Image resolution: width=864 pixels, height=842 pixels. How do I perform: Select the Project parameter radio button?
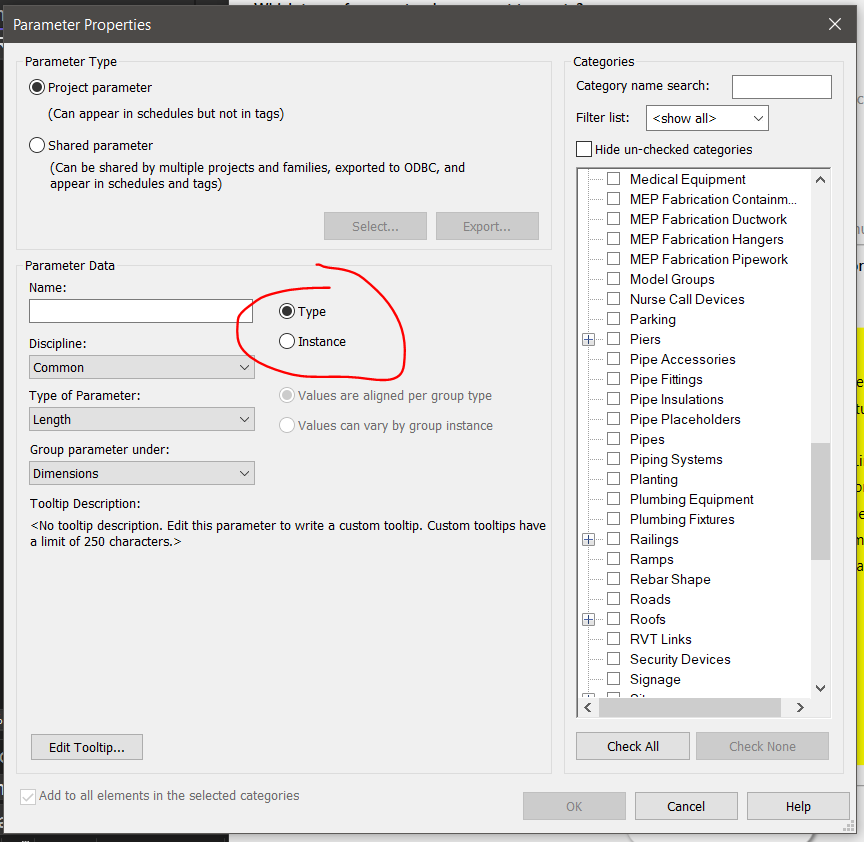[37, 88]
